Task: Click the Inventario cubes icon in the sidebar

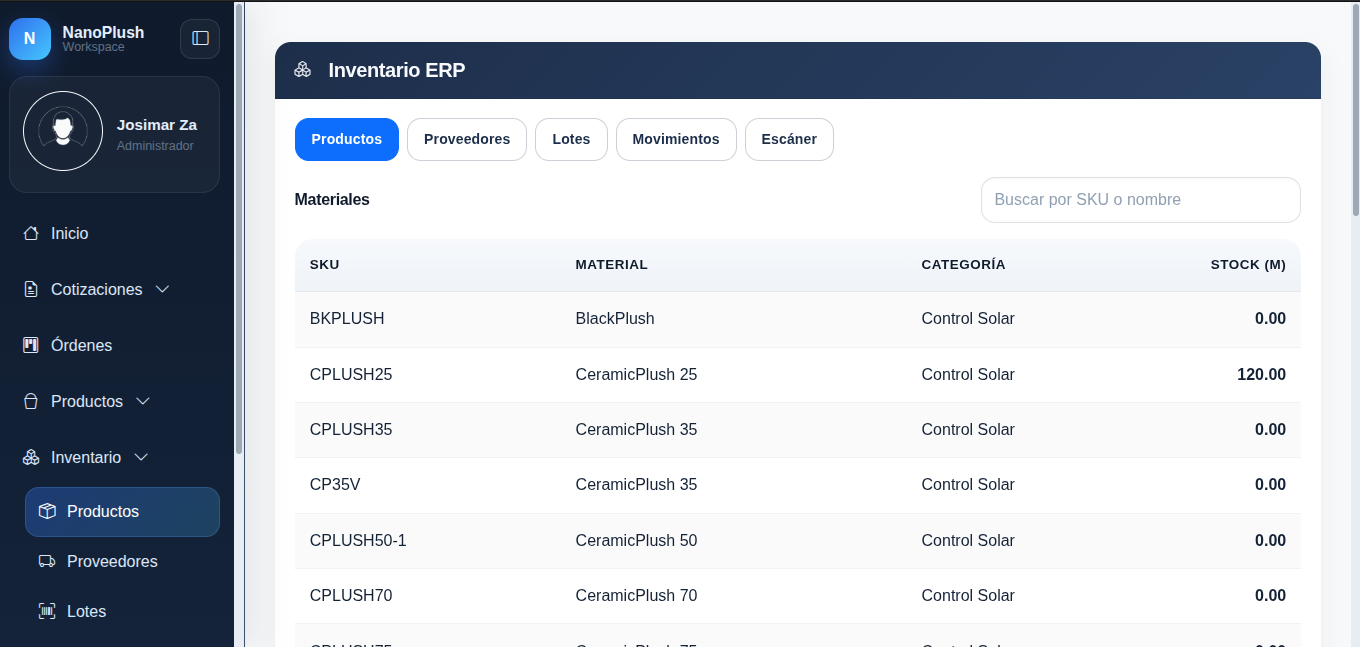Action: point(31,457)
